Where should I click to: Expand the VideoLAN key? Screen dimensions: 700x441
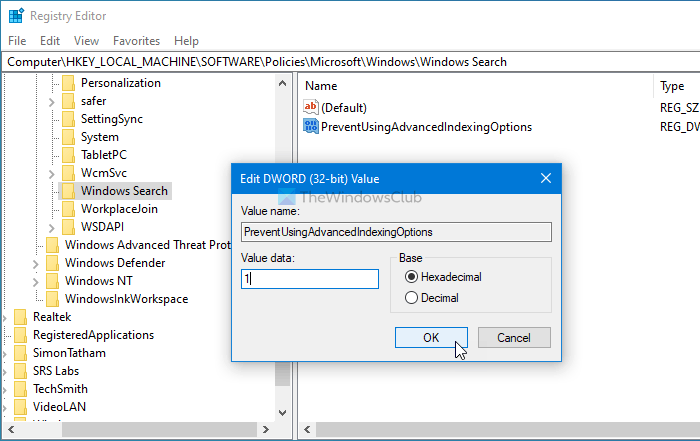point(5,408)
